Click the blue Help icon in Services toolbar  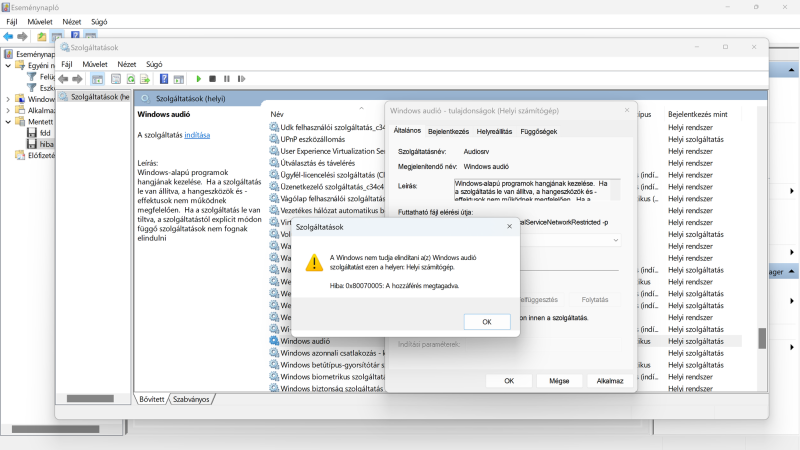(164, 79)
